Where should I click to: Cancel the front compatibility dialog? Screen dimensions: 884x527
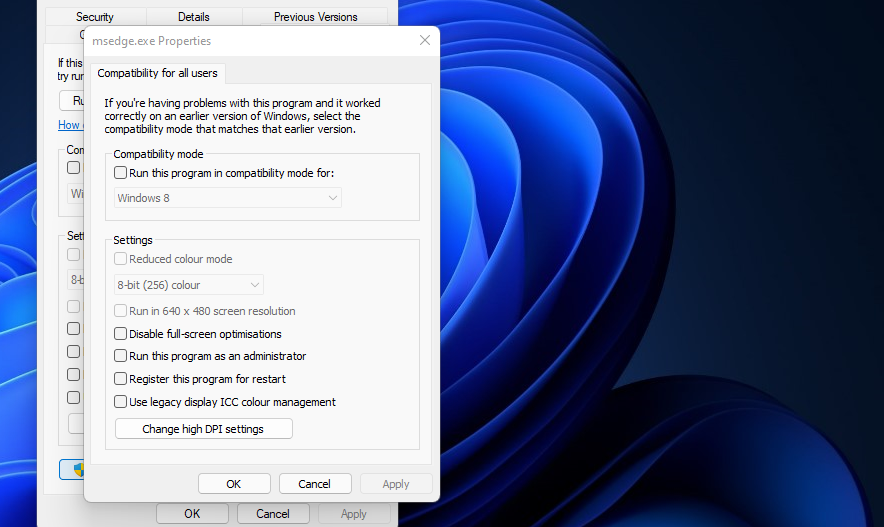(315, 484)
